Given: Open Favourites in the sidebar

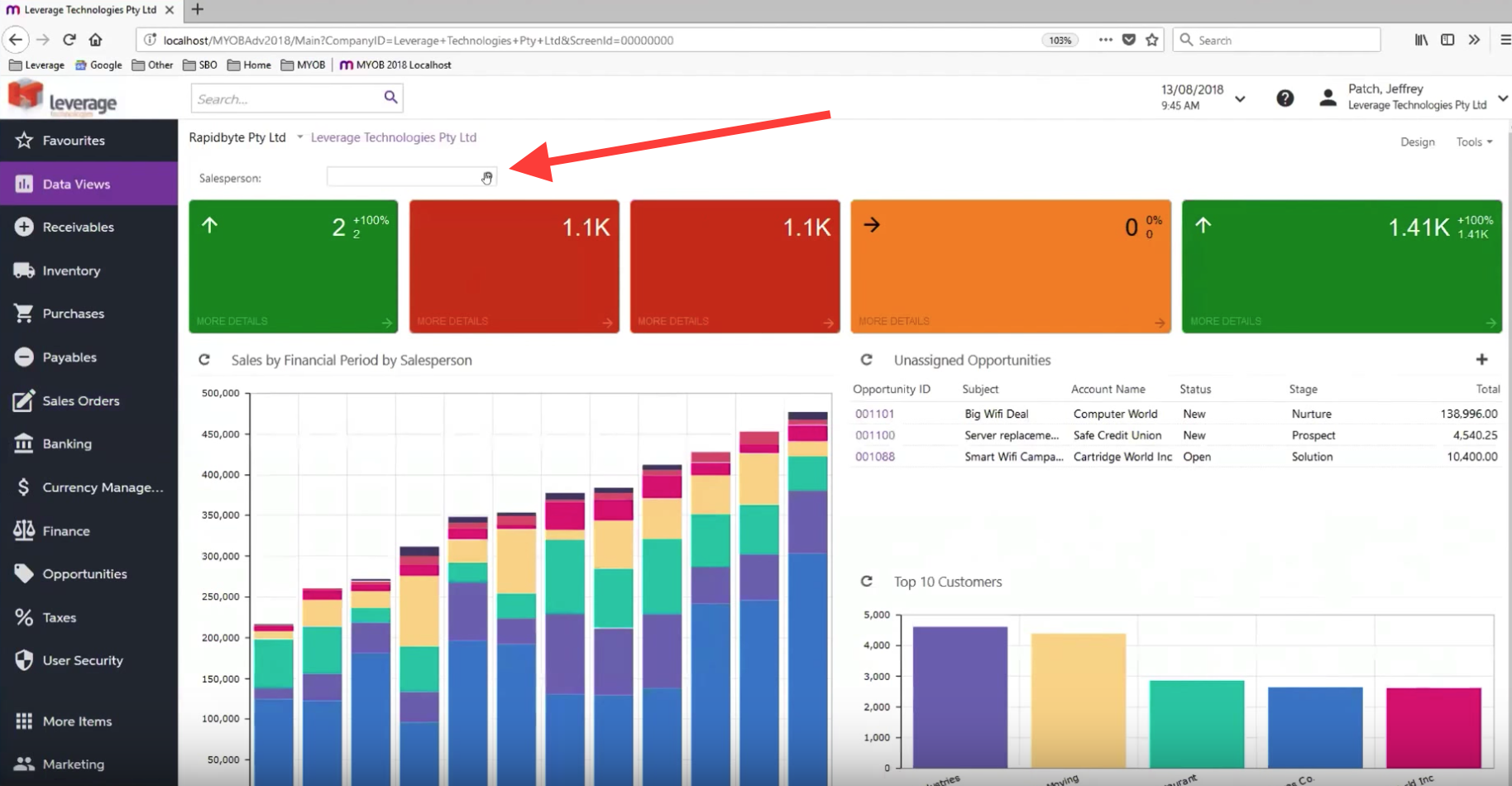Looking at the screenshot, I should point(74,141).
